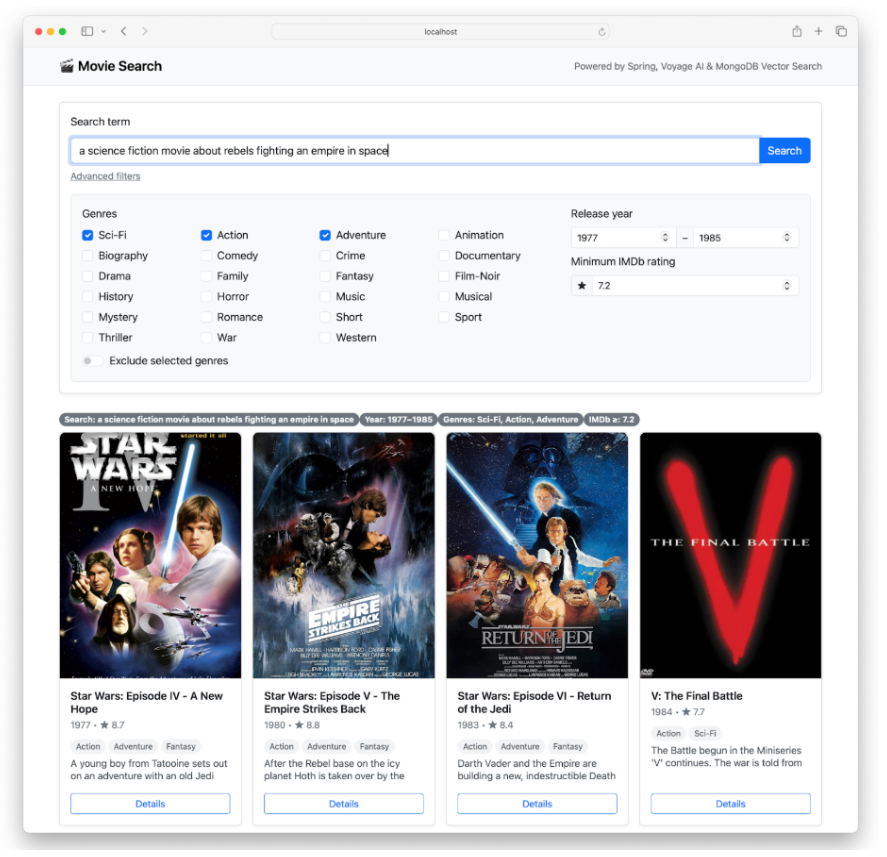The width and height of the screenshot is (887, 857).
Task: Check the Animation genre checkbox
Action: point(445,235)
